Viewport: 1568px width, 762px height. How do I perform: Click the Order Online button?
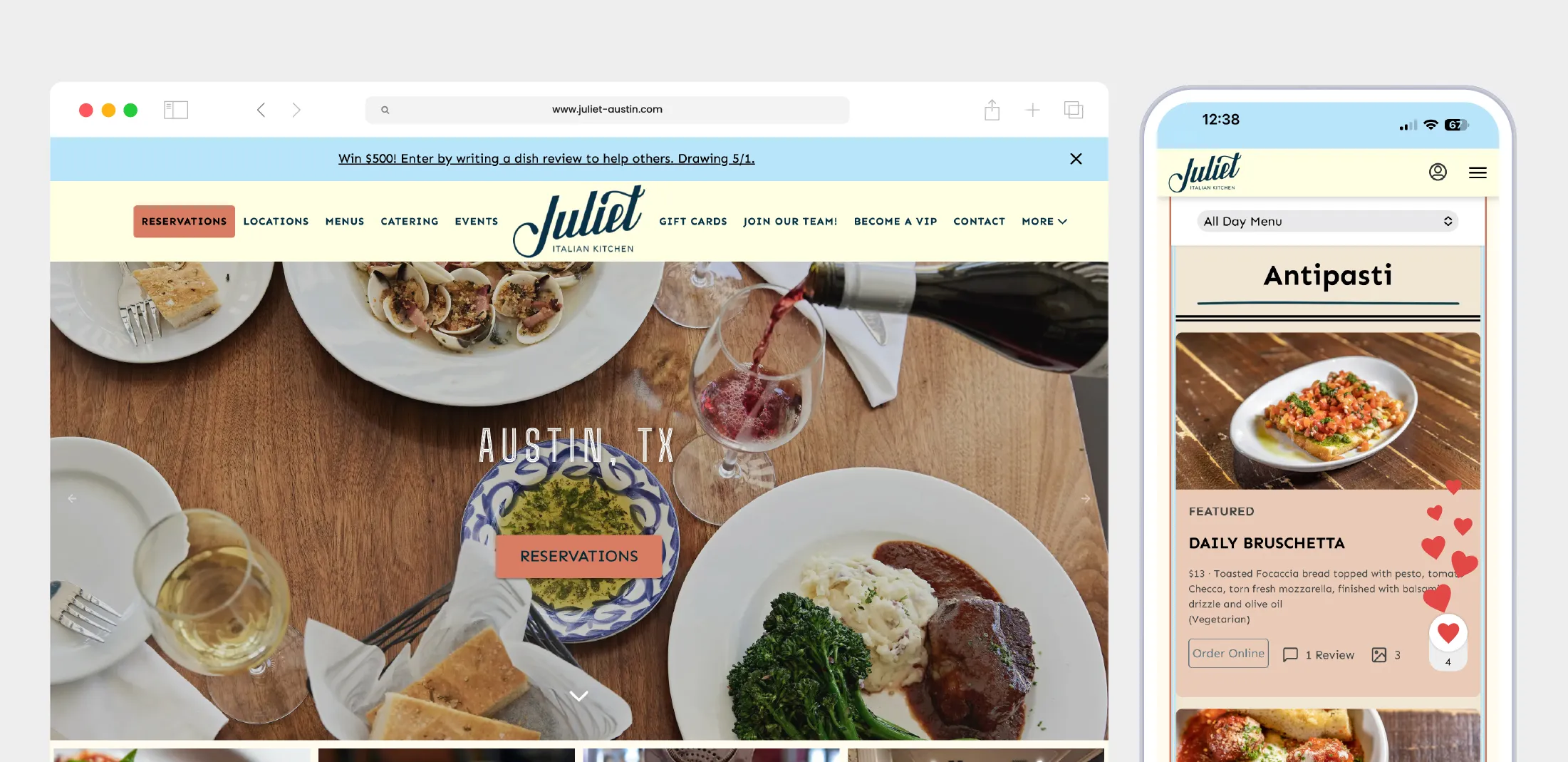(1228, 653)
